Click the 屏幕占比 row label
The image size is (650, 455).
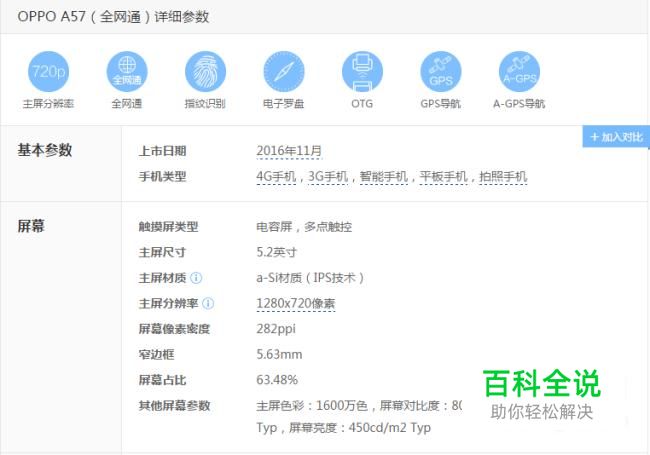click(x=162, y=380)
